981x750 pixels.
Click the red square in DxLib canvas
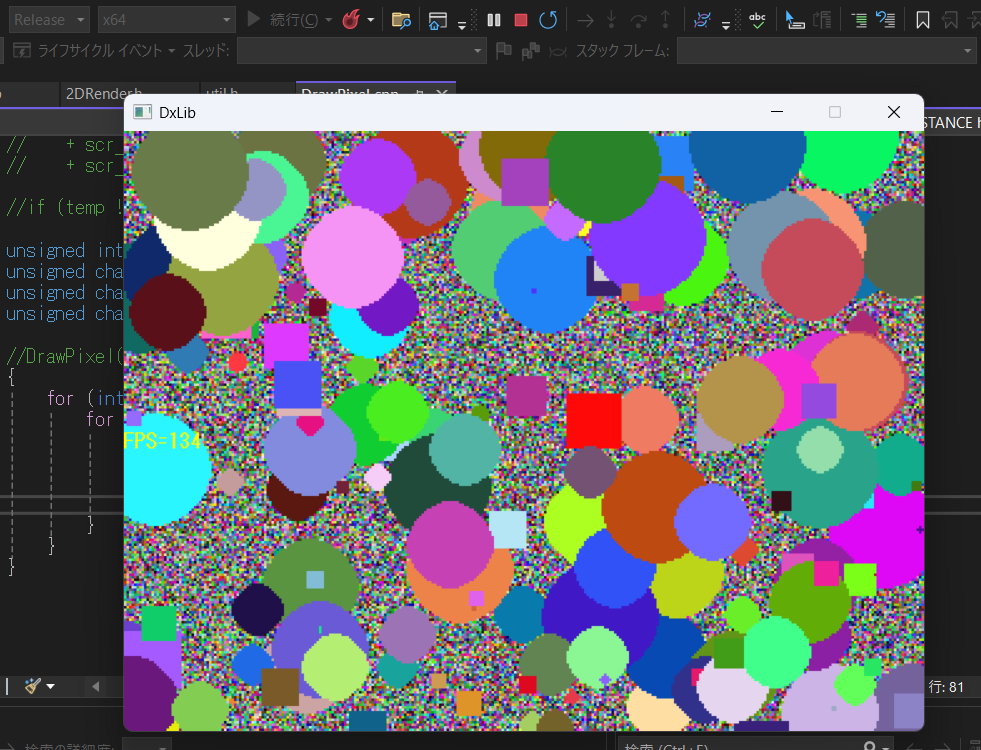pos(593,420)
